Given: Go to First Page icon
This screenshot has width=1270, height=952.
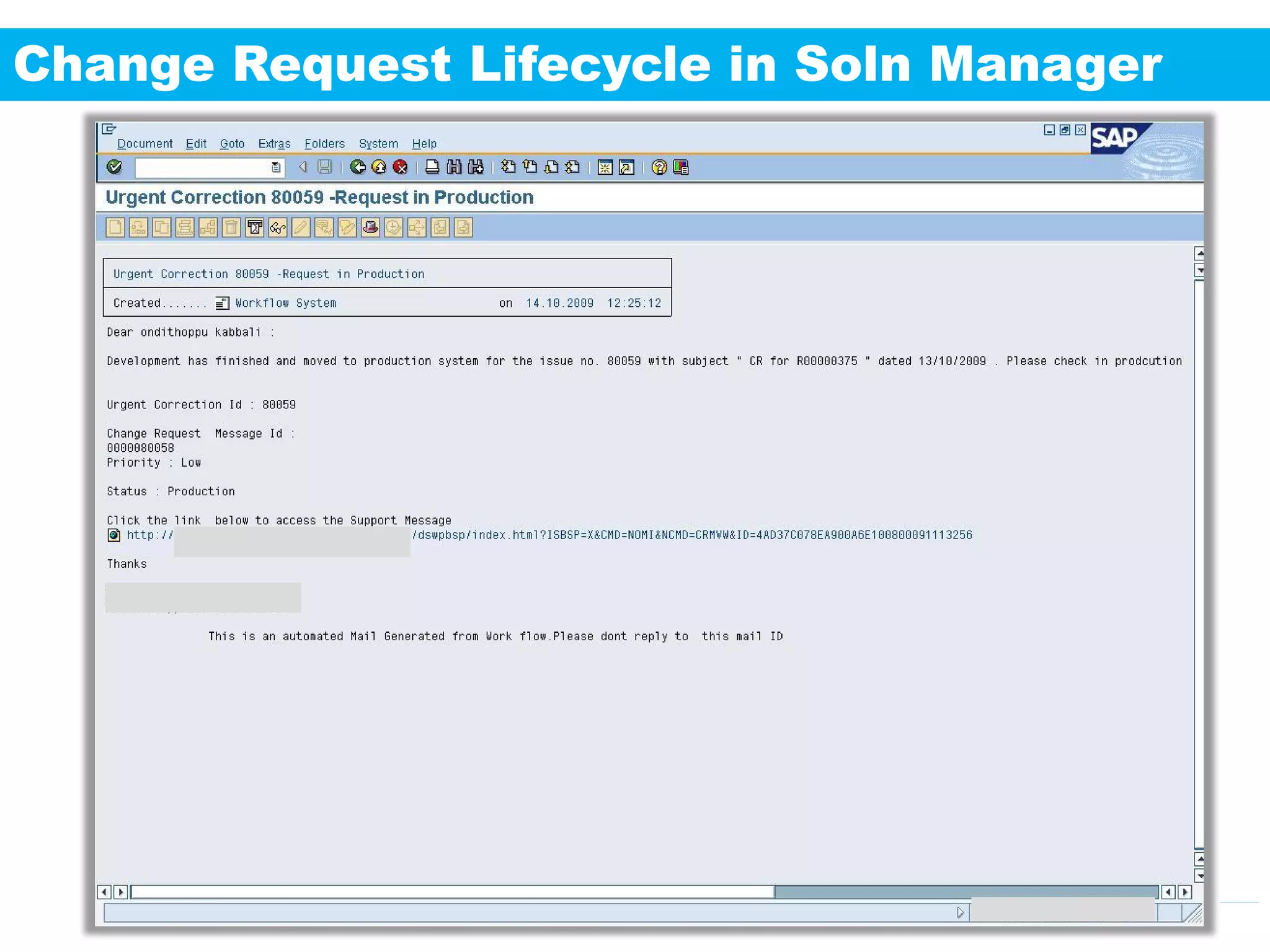Looking at the screenshot, I should click(x=508, y=167).
